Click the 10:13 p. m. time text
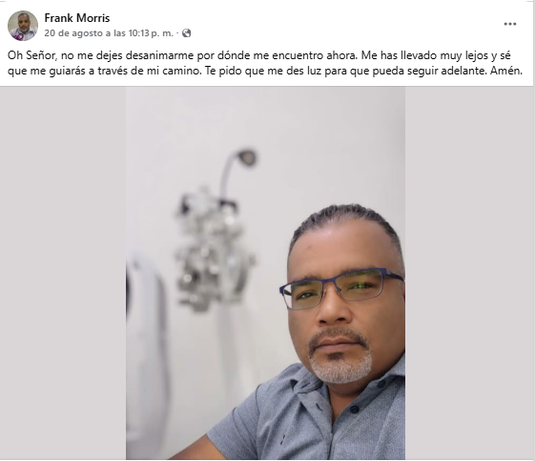The width and height of the screenshot is (535, 461). click(150, 33)
